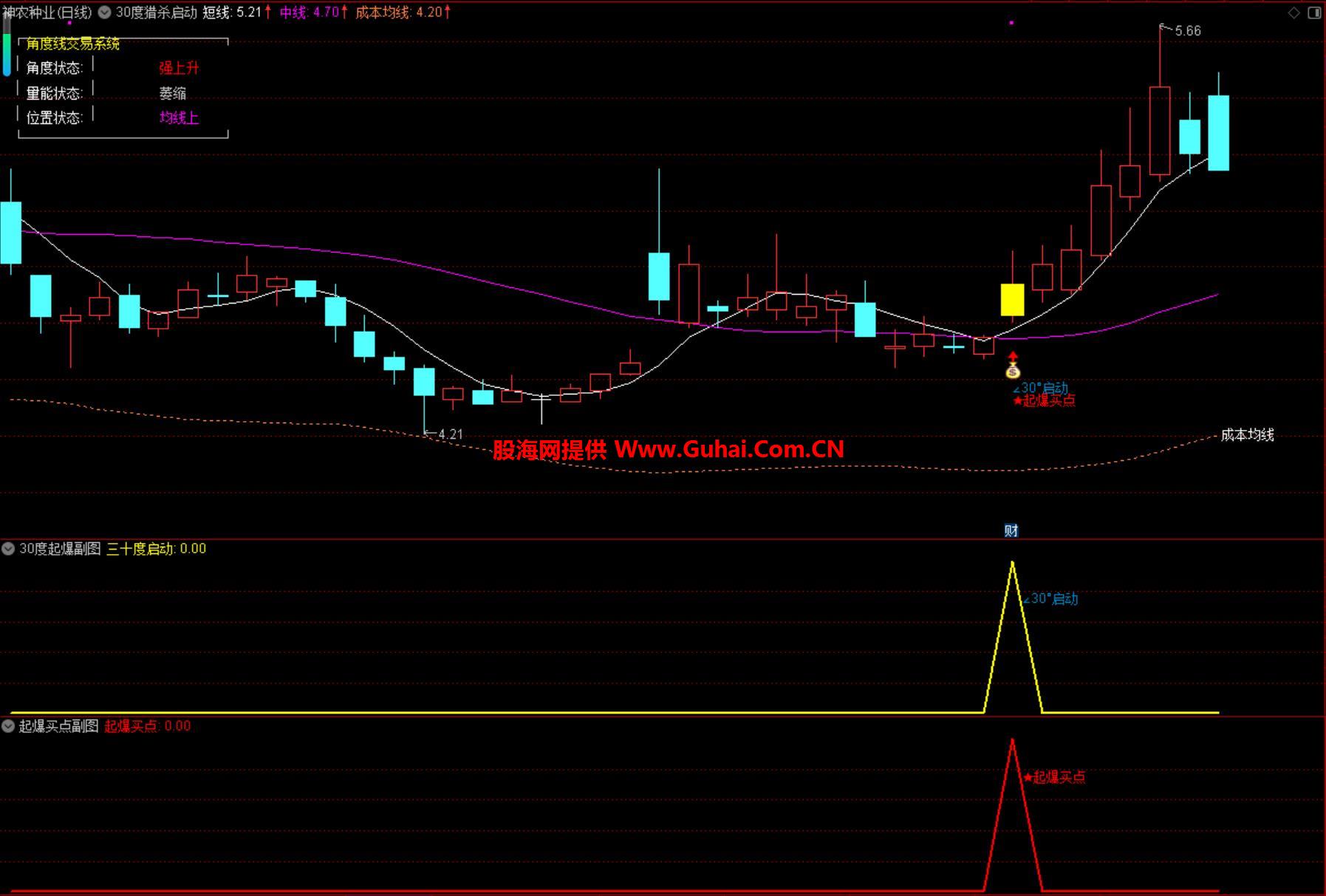Image resolution: width=1326 pixels, height=896 pixels.
Task: Expand the 30度起爆副图 indicator dropdown
Action: point(9,549)
